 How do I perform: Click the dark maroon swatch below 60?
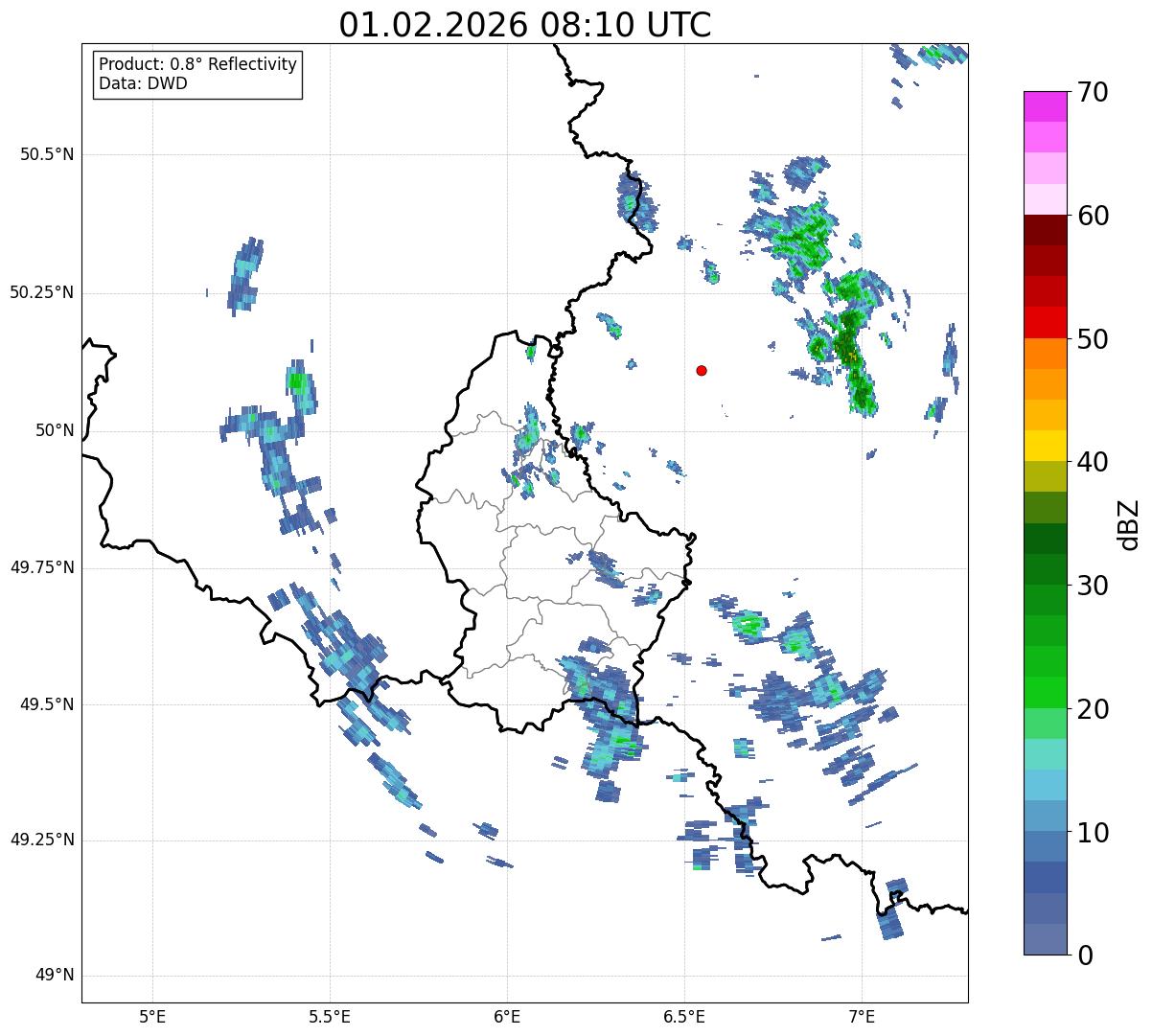pos(1045,230)
